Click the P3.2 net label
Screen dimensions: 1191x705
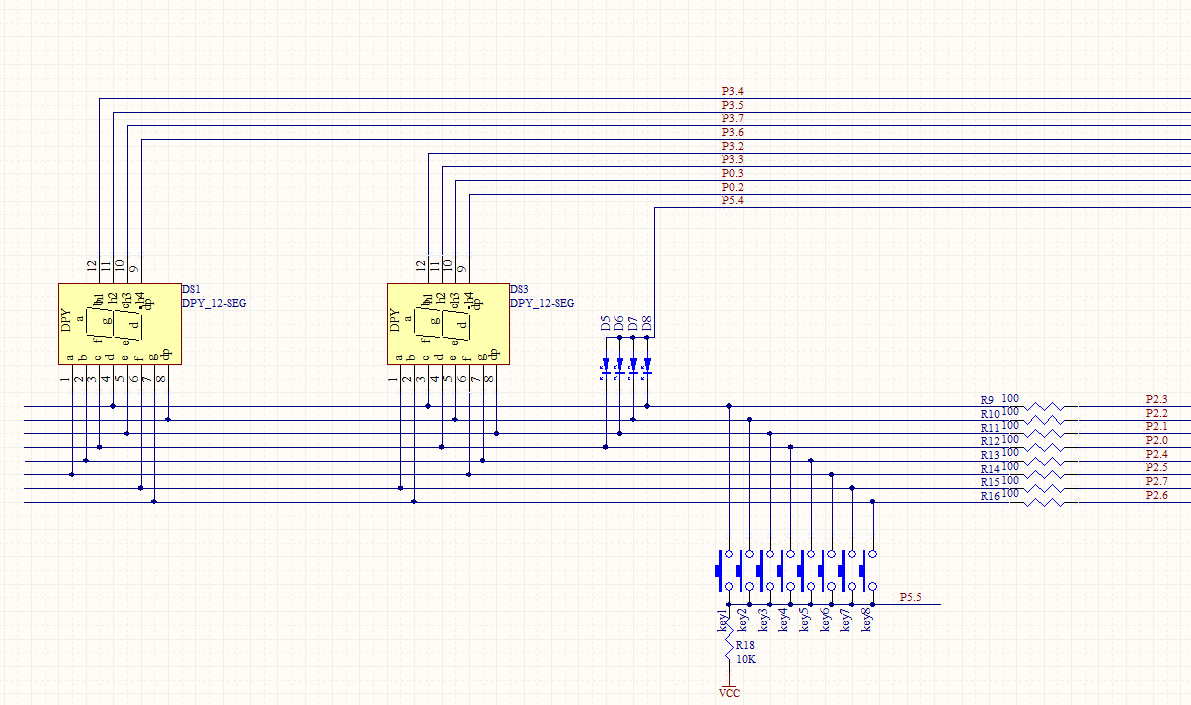pyautogui.click(x=732, y=146)
